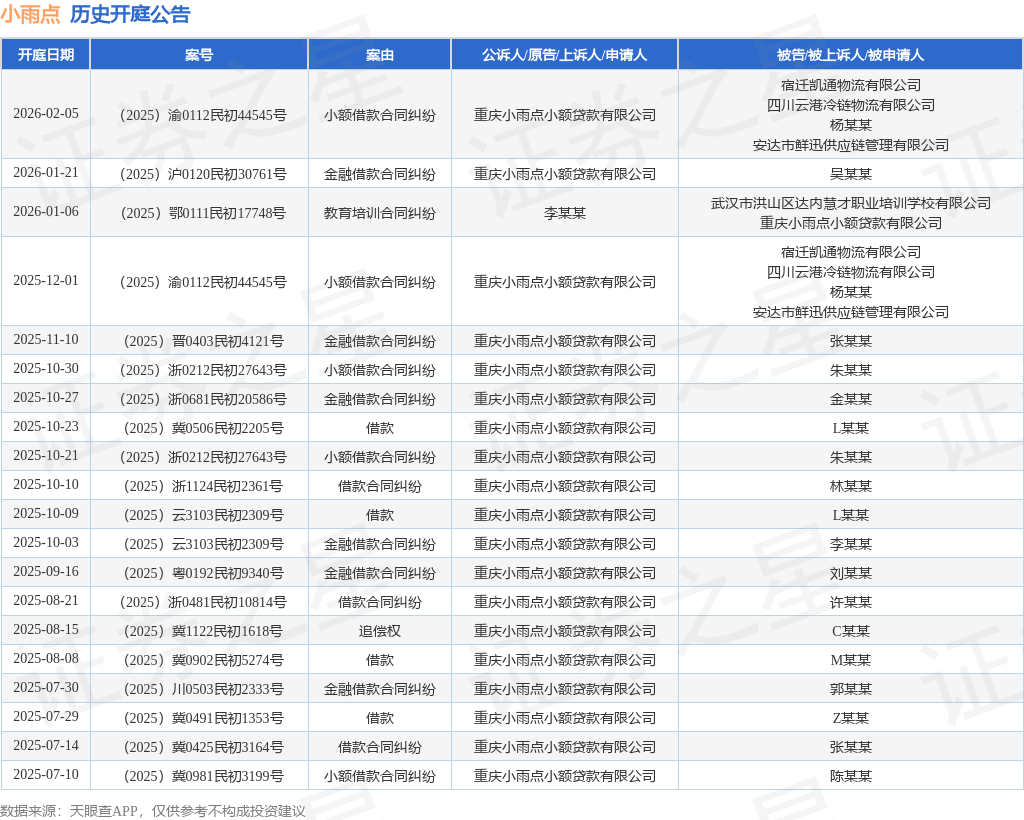Viewport: 1024px width, 820px height.
Task: Select date cell 2025-10-10
Action: [x=46, y=484]
